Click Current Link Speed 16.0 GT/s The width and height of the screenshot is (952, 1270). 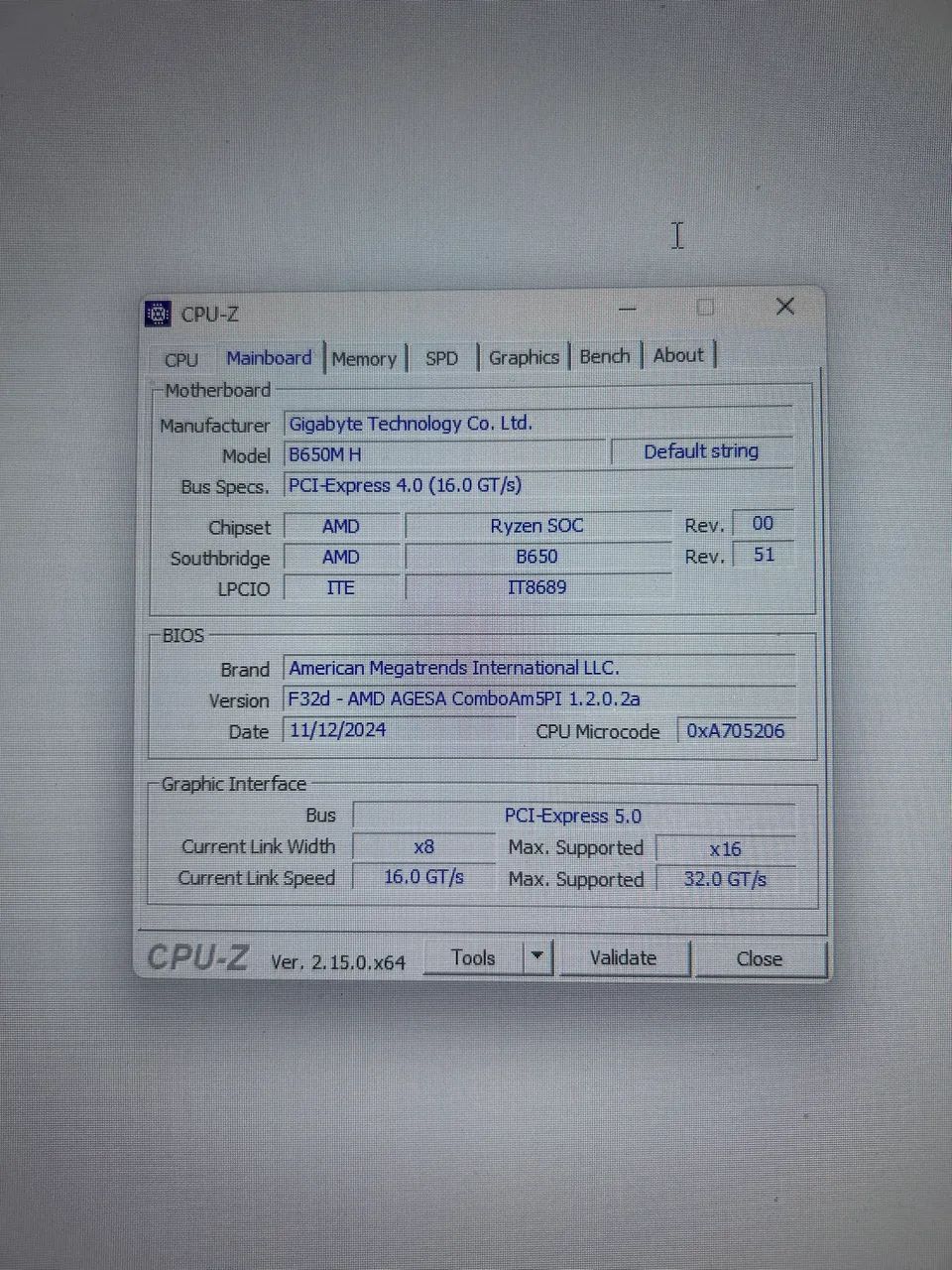pyautogui.click(x=423, y=877)
